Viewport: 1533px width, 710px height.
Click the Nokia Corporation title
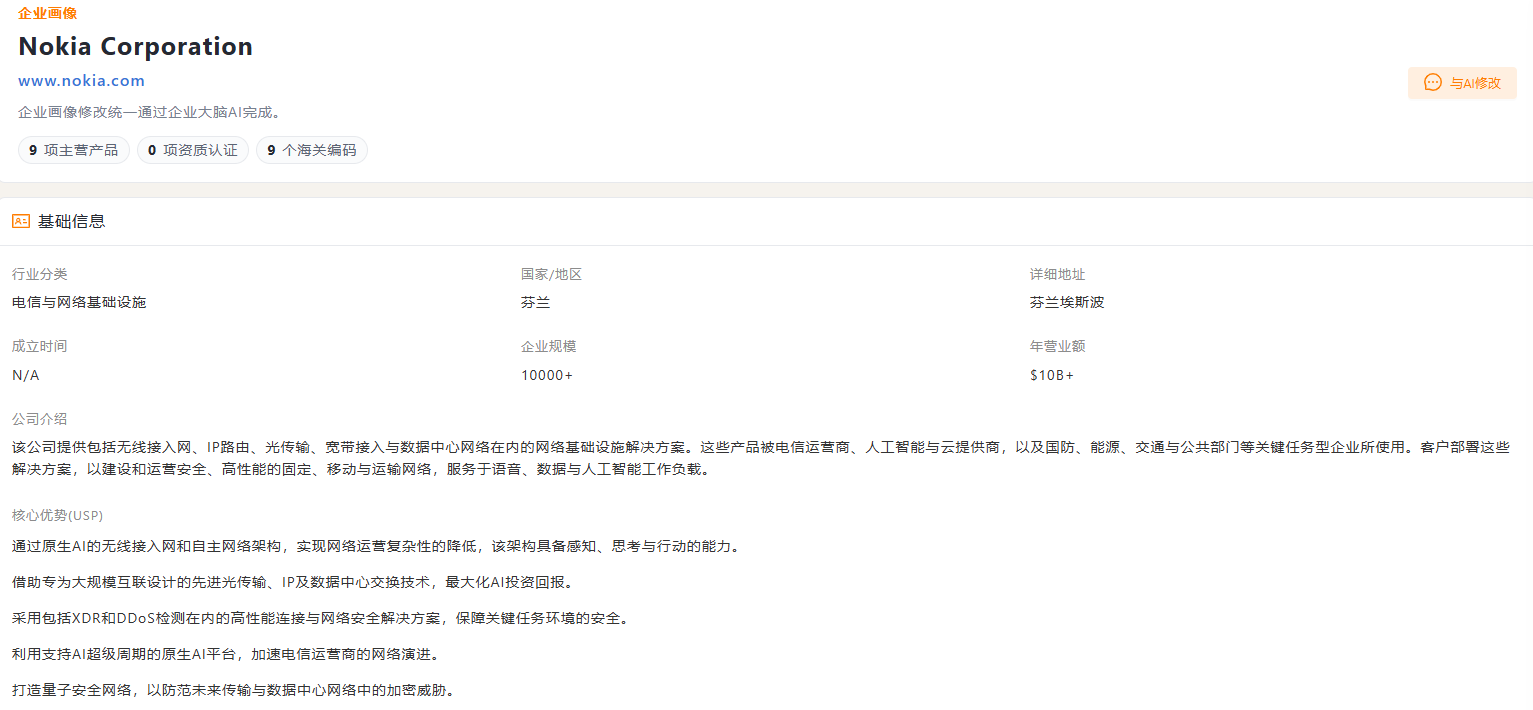(135, 47)
